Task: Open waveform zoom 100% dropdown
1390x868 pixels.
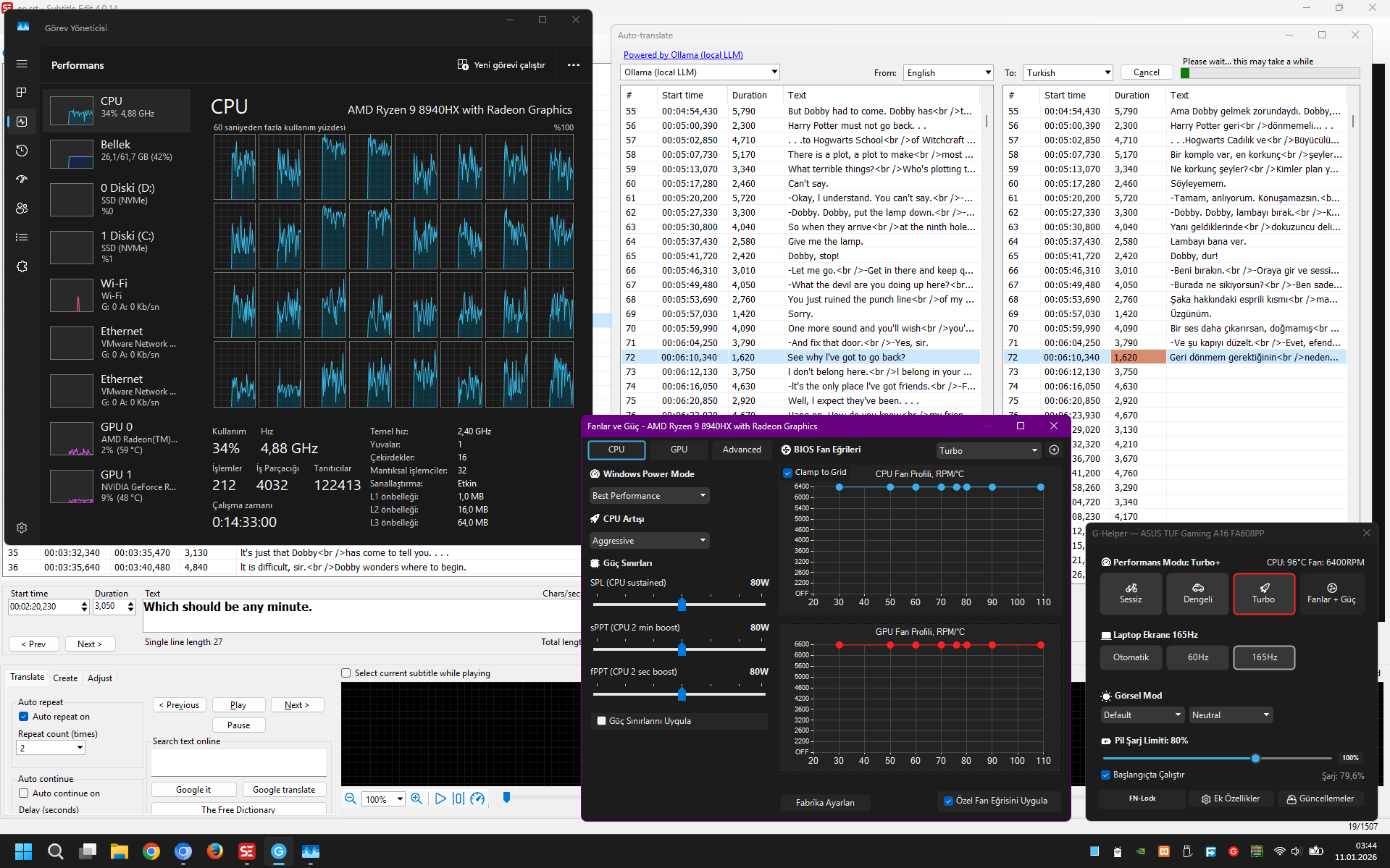Action: (384, 799)
